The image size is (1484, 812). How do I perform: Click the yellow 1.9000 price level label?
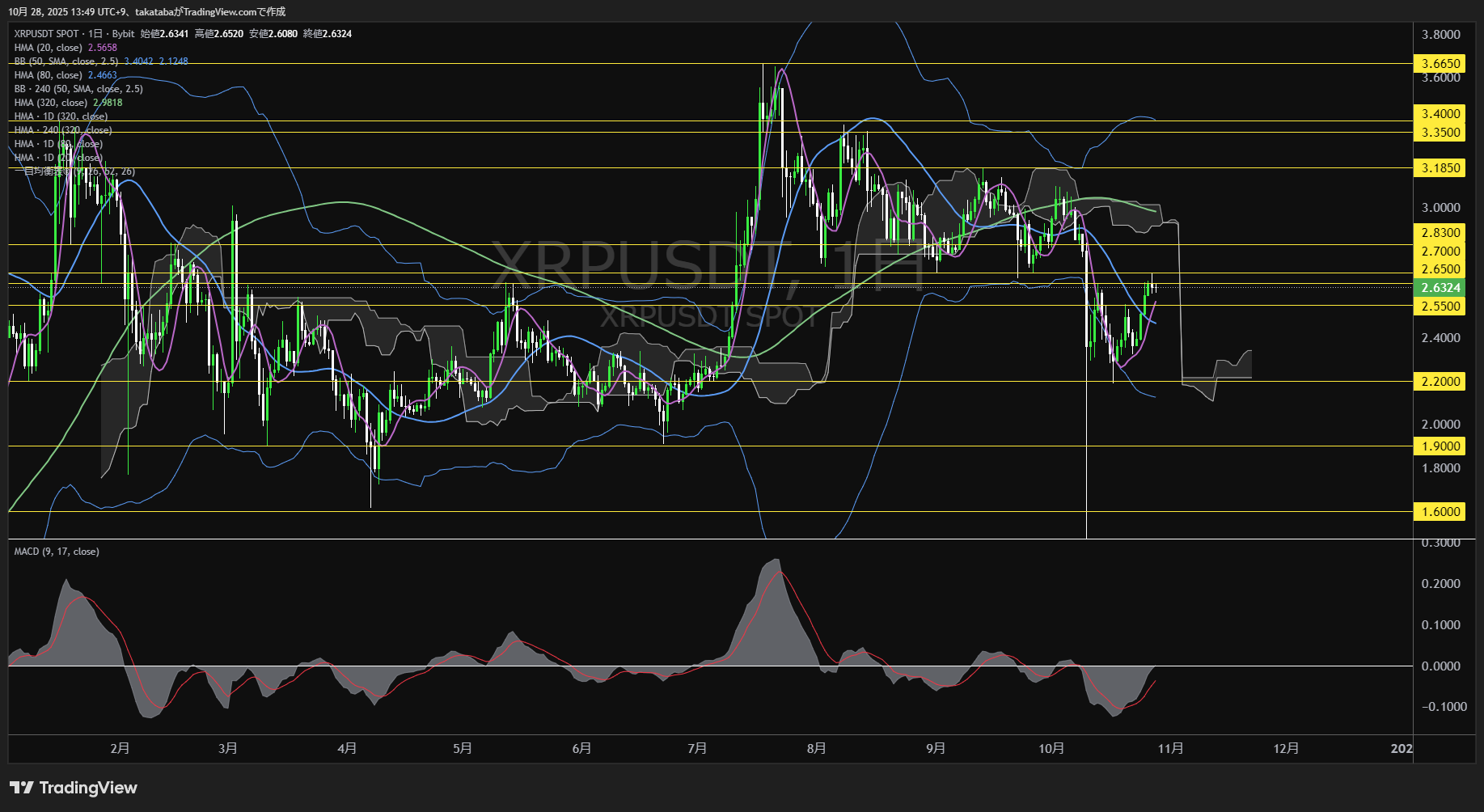coord(1440,446)
